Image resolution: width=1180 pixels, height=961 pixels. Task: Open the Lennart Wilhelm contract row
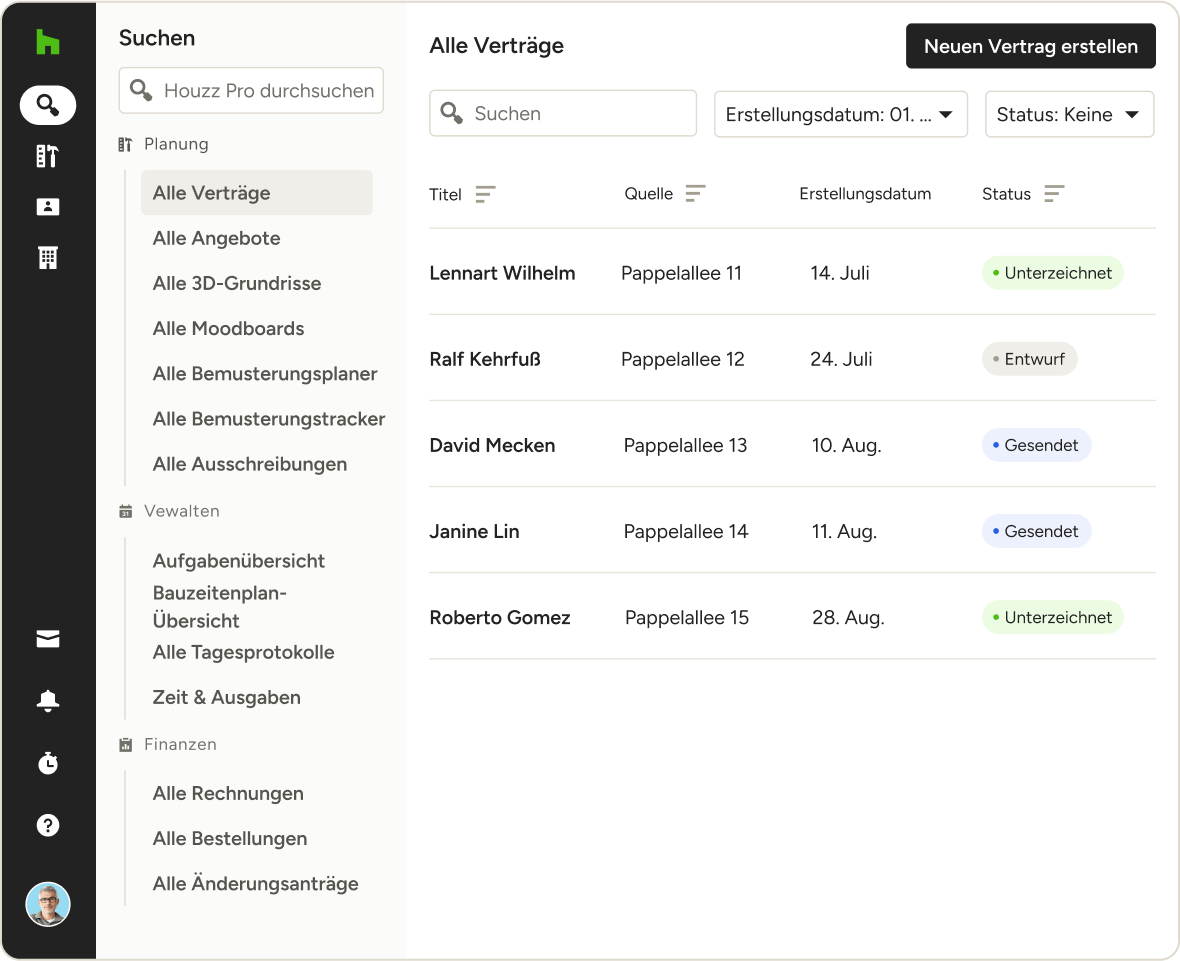[x=502, y=273]
